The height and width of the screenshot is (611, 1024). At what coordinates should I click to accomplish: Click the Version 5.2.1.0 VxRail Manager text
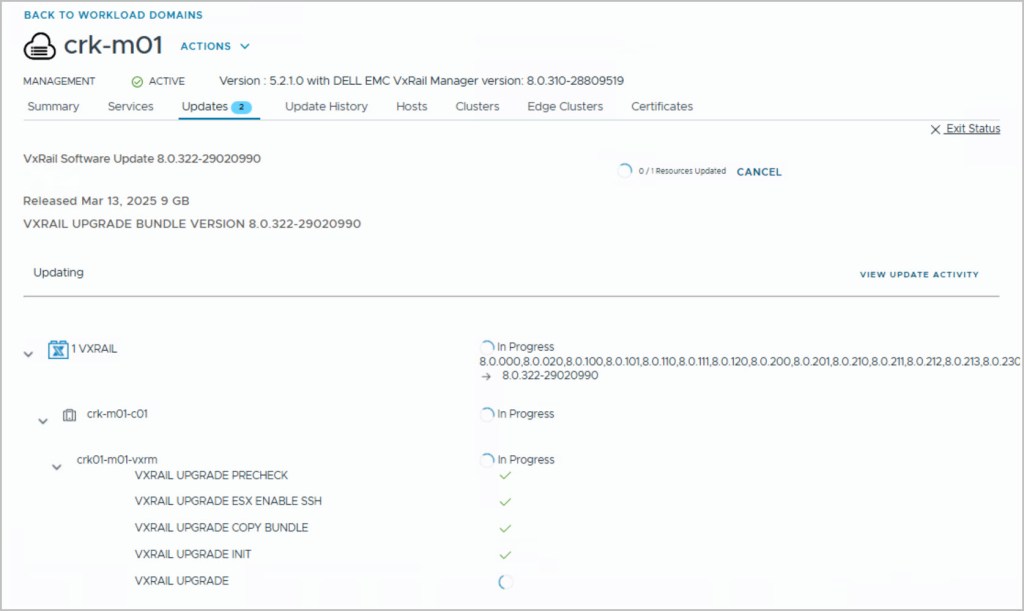coord(421,81)
